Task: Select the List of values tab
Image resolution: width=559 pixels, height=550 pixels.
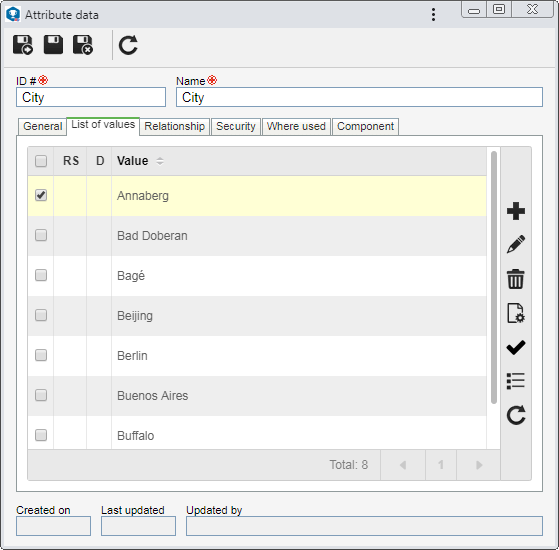Action: [x=103, y=125]
